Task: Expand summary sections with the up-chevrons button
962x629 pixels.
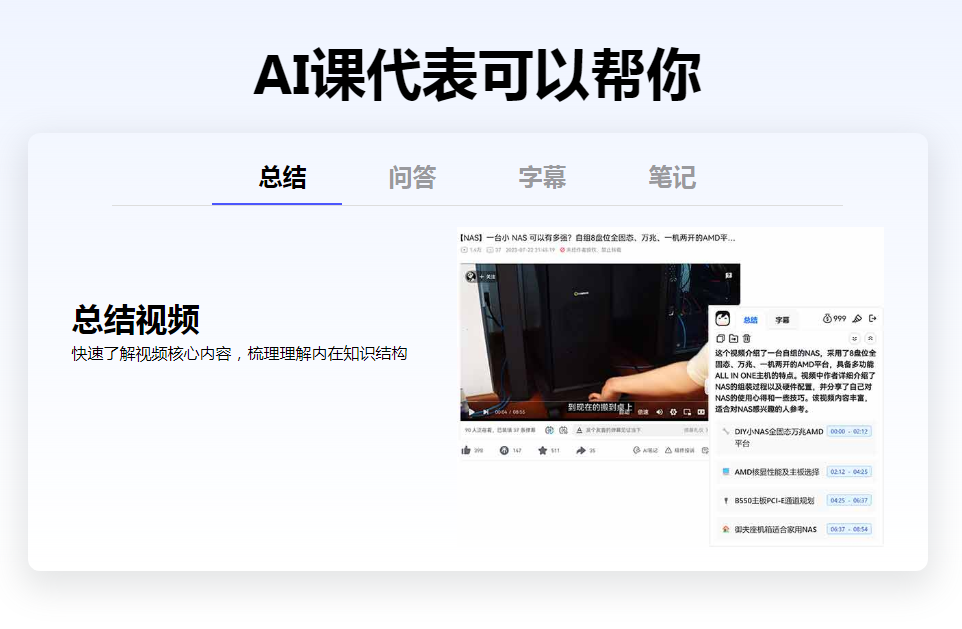Action: click(870, 339)
